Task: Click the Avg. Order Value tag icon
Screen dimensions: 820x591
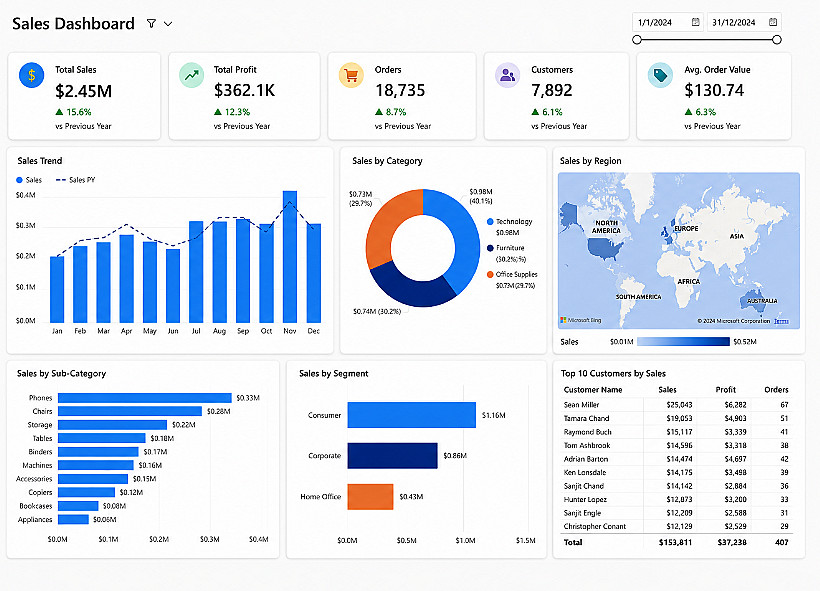Action: 660,75
